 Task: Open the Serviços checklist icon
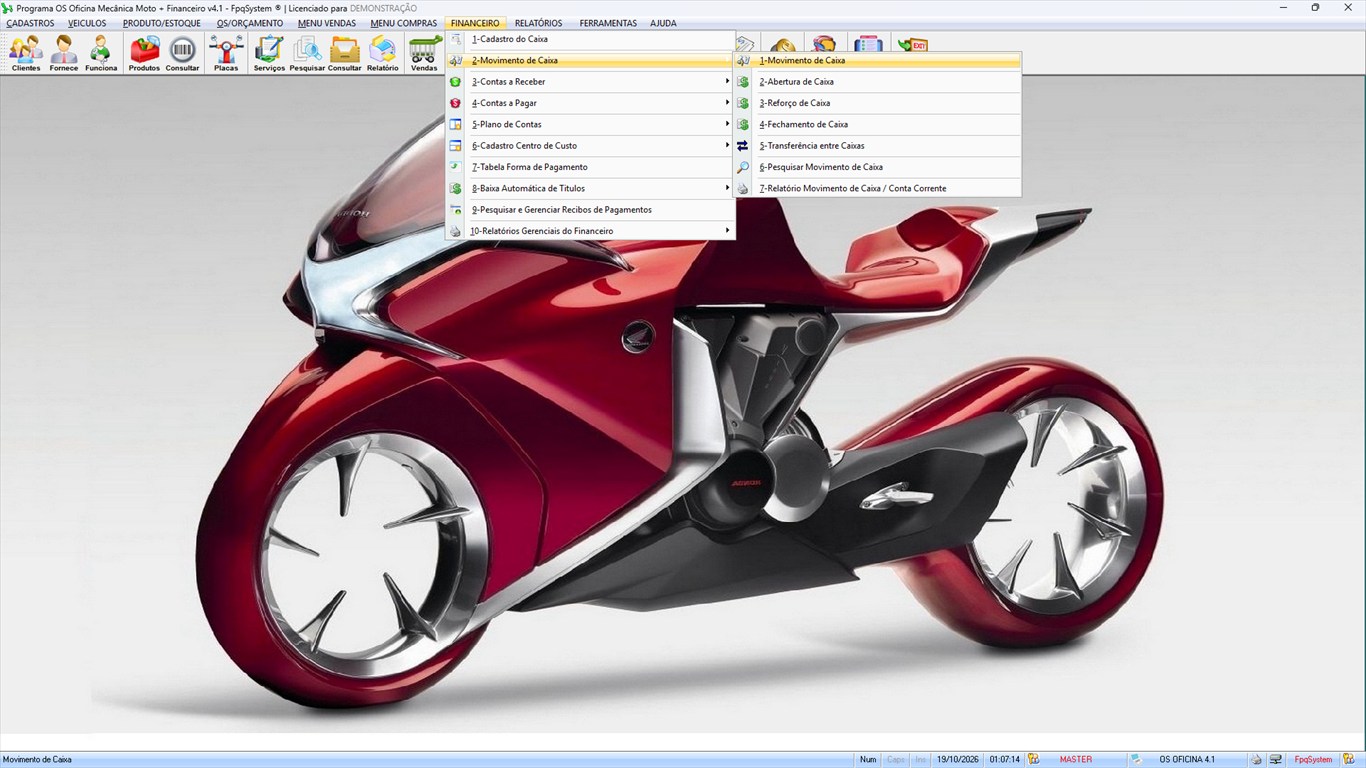point(269,53)
